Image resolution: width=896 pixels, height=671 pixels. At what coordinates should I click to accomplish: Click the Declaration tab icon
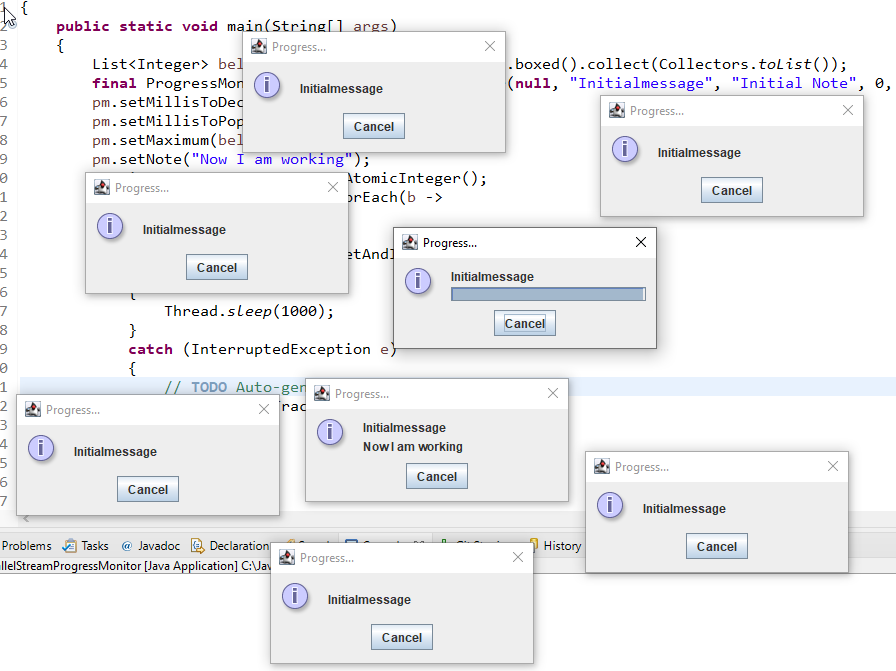[197, 546]
